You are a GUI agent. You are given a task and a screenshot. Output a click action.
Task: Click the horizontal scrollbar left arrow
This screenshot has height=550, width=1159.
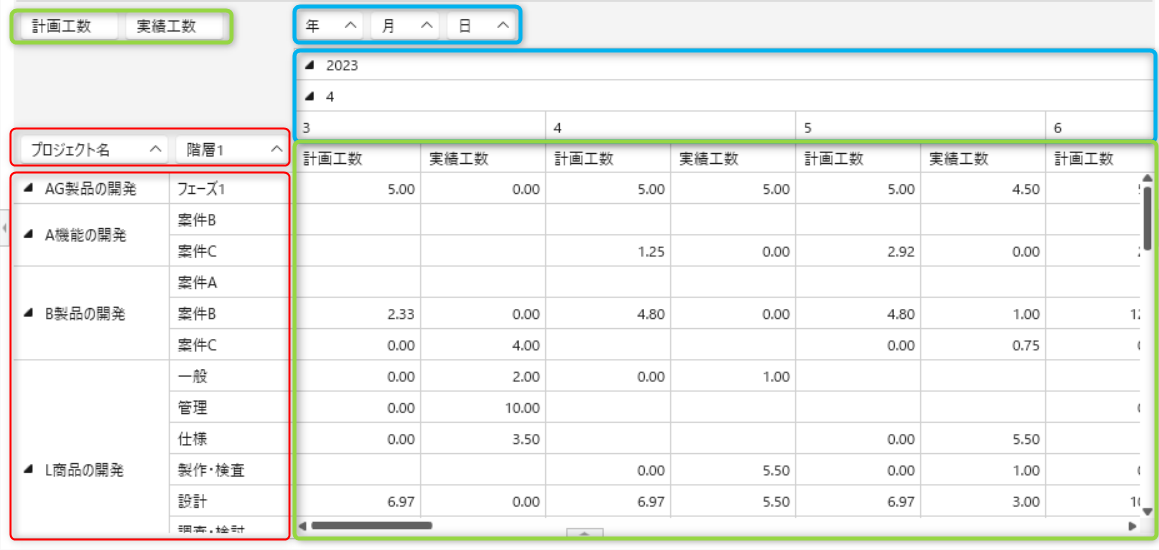[x=302, y=525]
